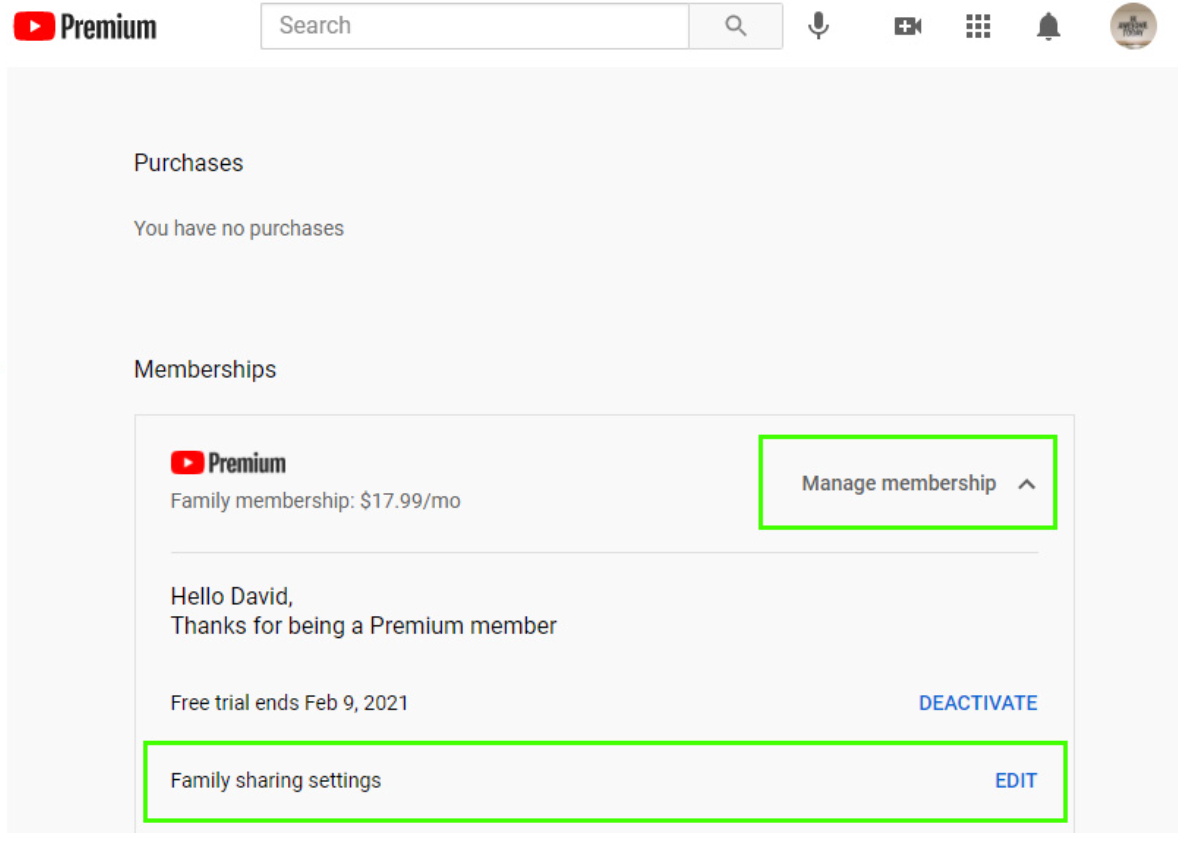Click the Premium logo in membership card
The image size is (1178, 846).
(228, 463)
